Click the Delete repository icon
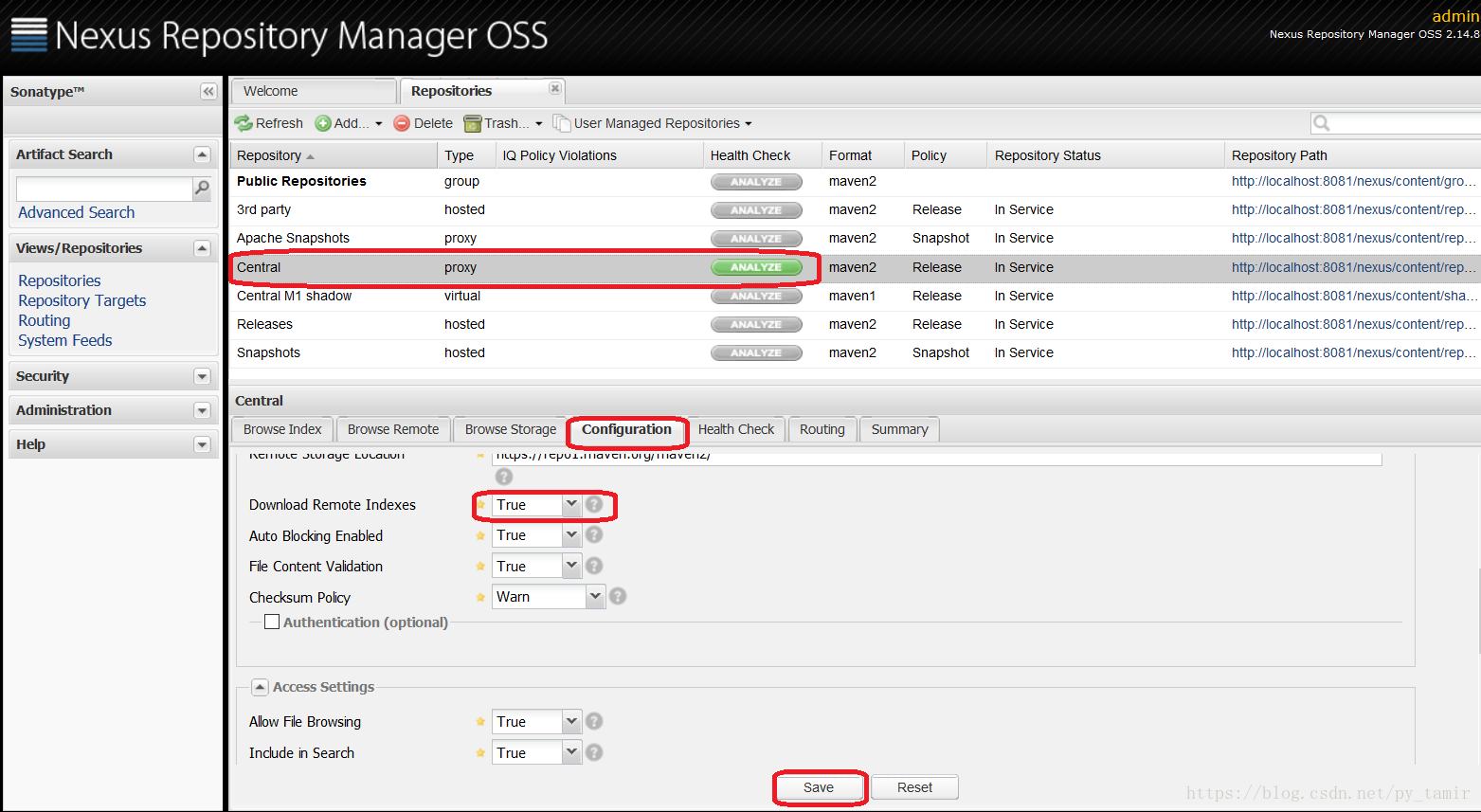 click(402, 123)
